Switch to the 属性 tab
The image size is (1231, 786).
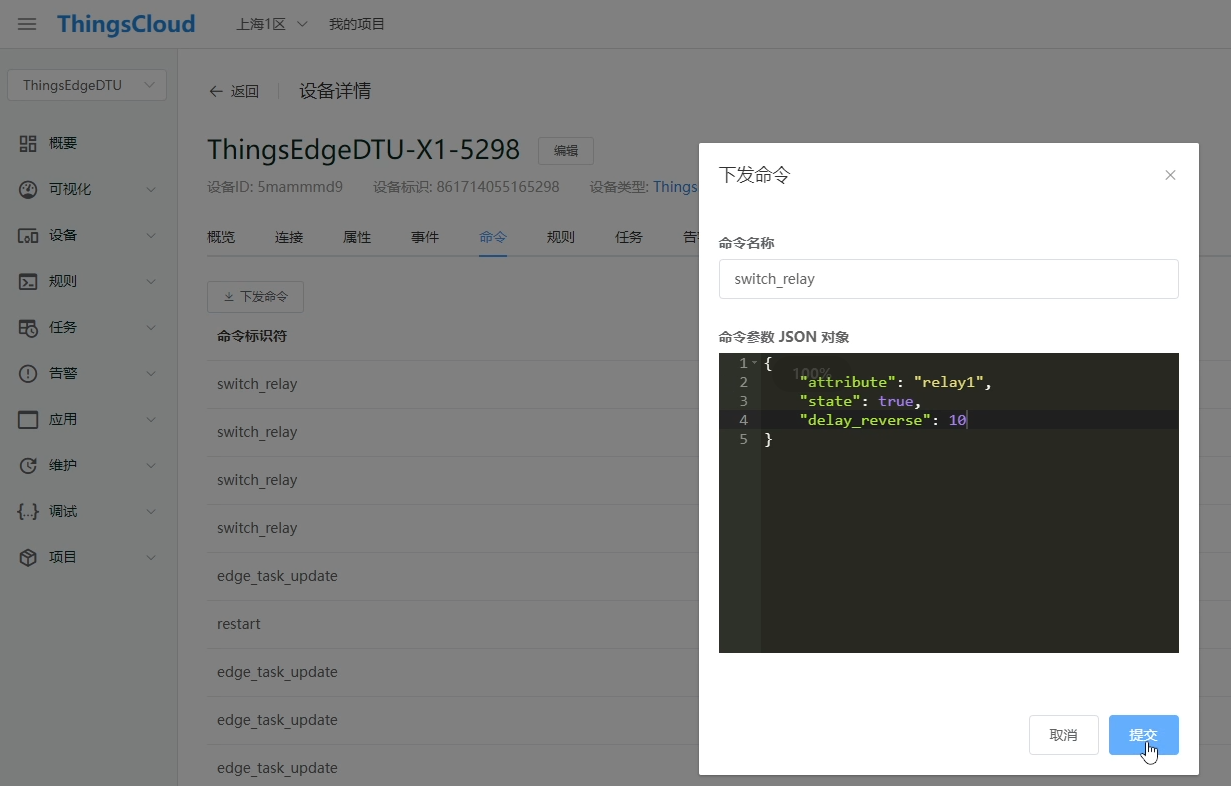click(357, 237)
